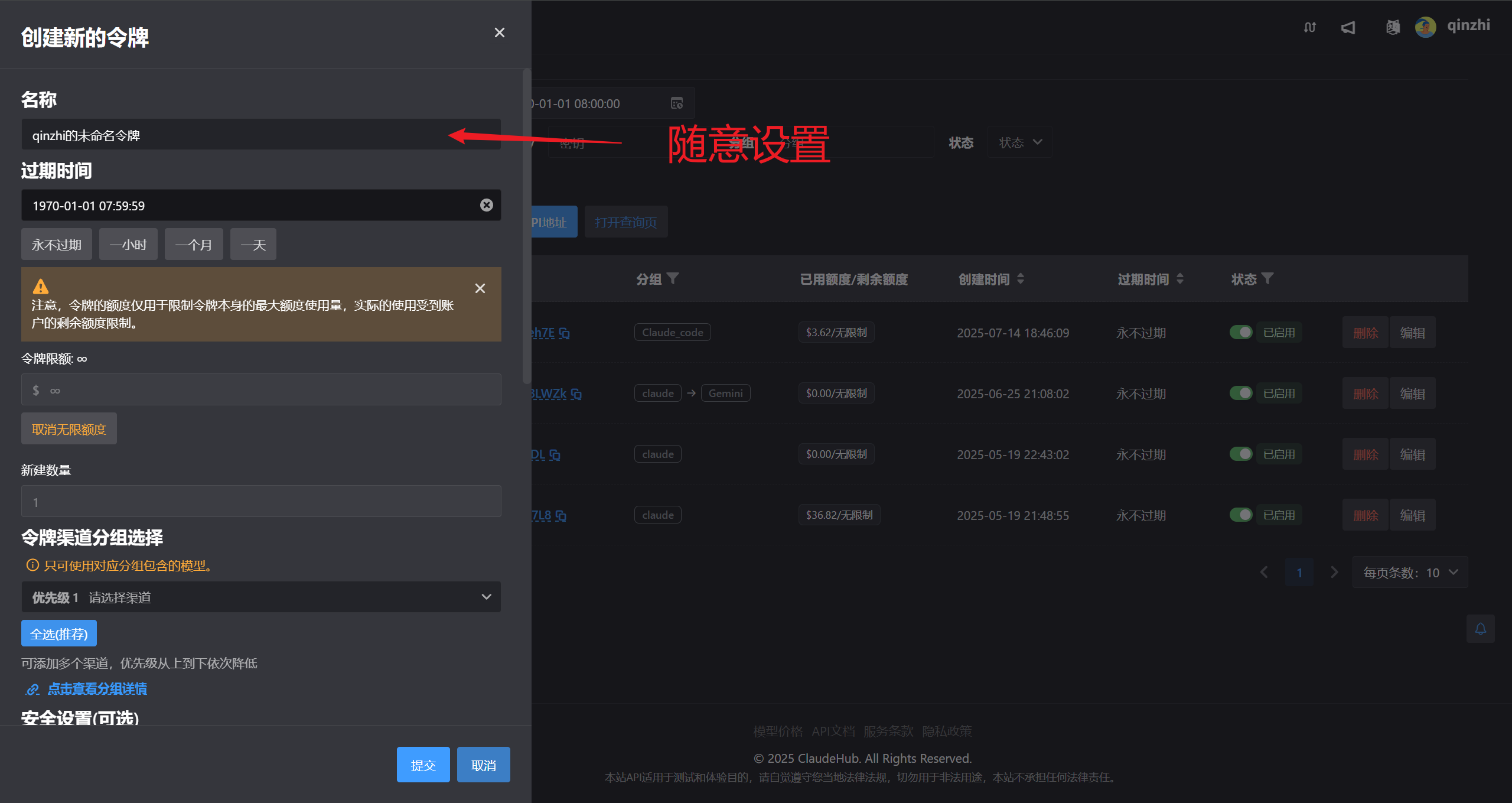Screen dimensions: 1512x803
Task: Click the transfer arrows icon in the top bar
Action: 1309,28
